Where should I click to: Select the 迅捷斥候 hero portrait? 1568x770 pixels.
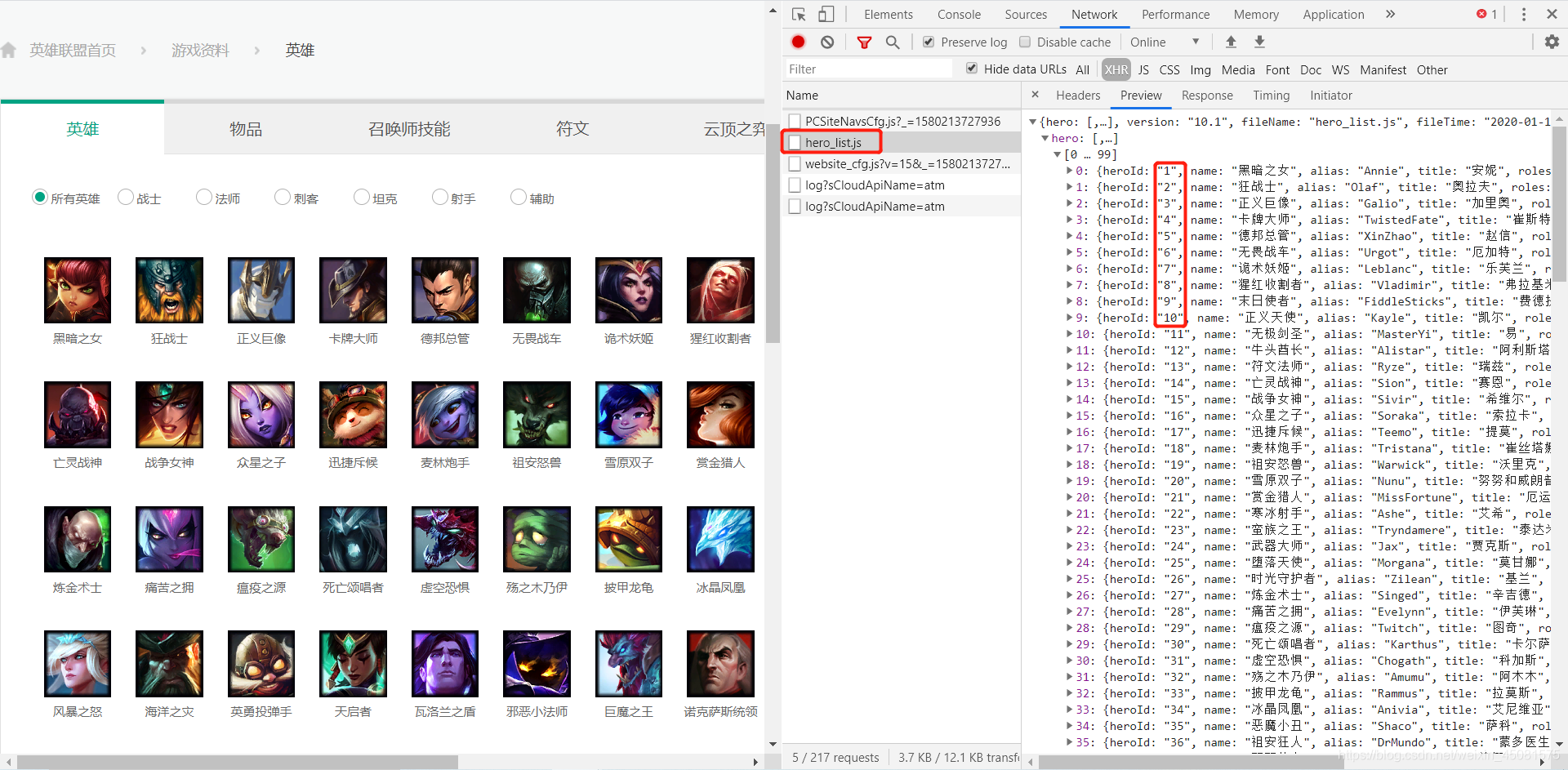pos(353,415)
